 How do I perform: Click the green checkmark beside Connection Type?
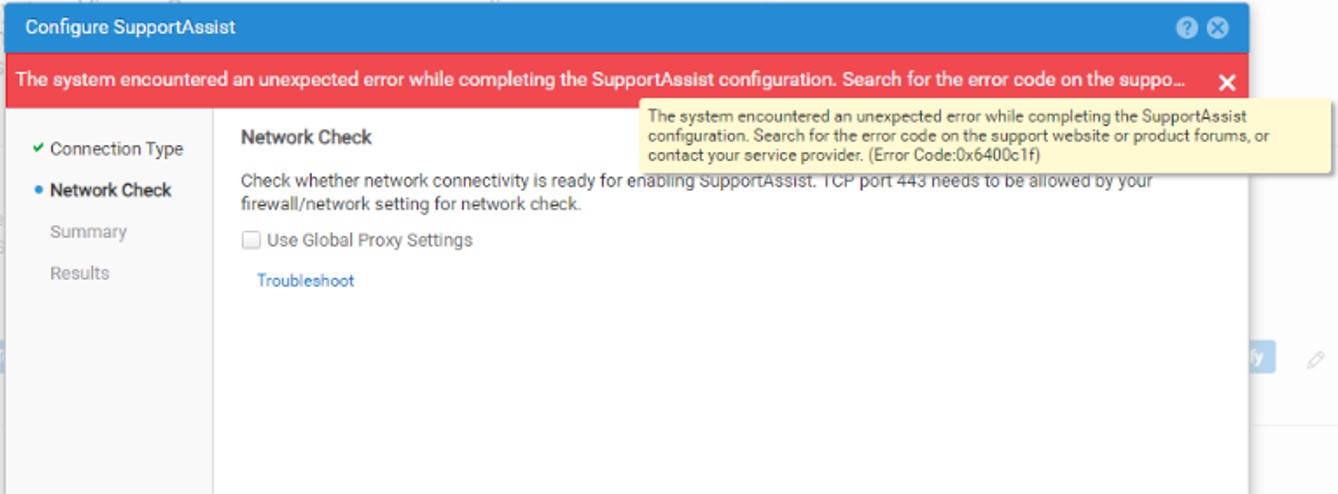tap(38, 148)
